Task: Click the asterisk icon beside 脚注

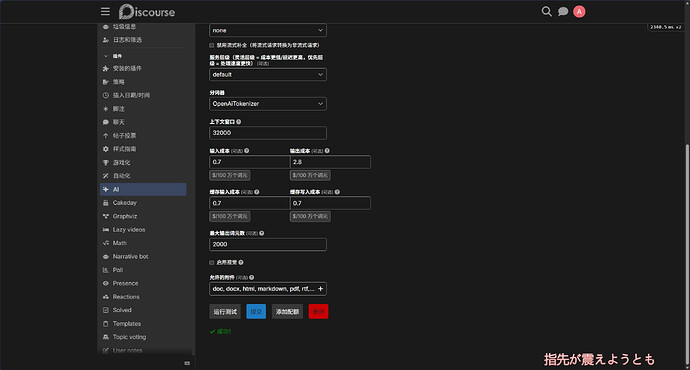Action: 106,109
